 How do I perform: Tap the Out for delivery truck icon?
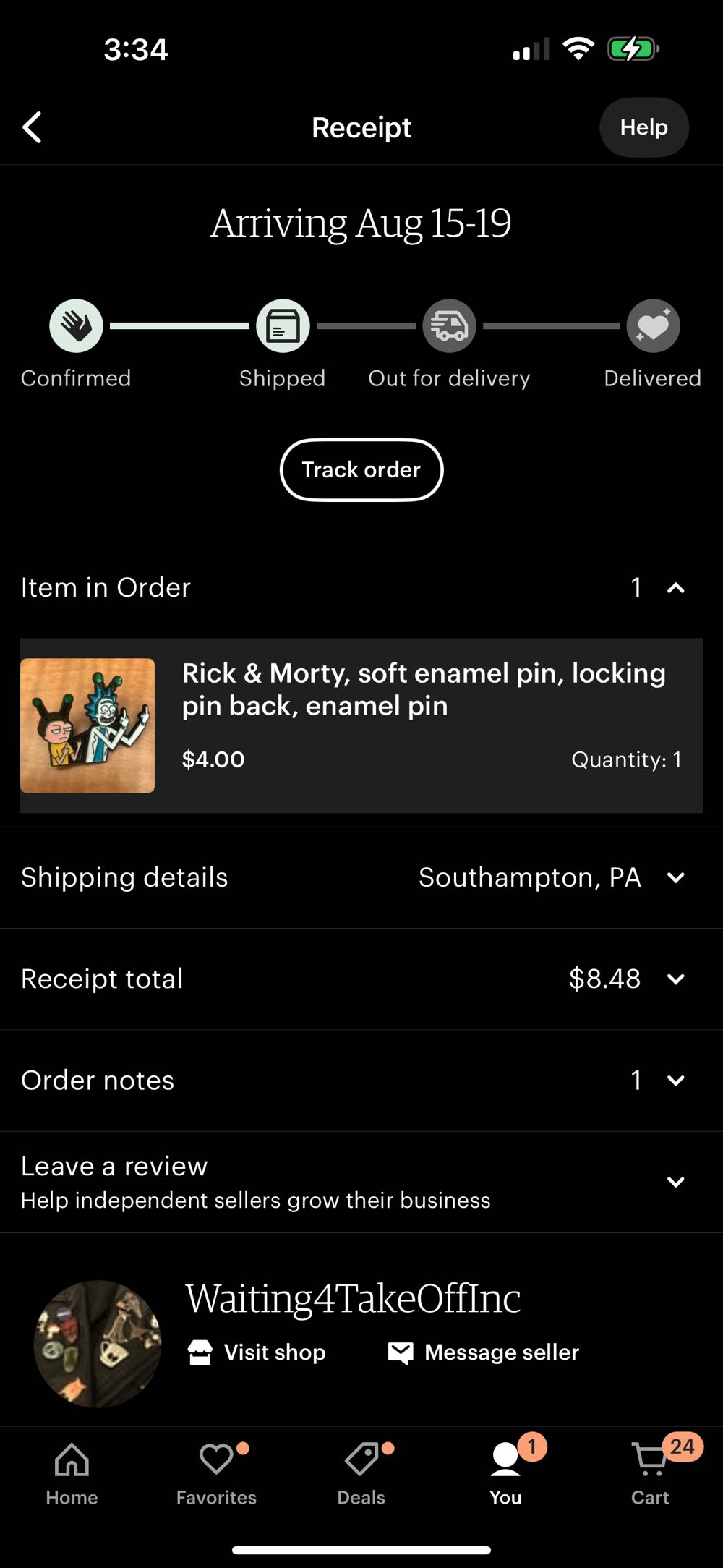point(449,326)
